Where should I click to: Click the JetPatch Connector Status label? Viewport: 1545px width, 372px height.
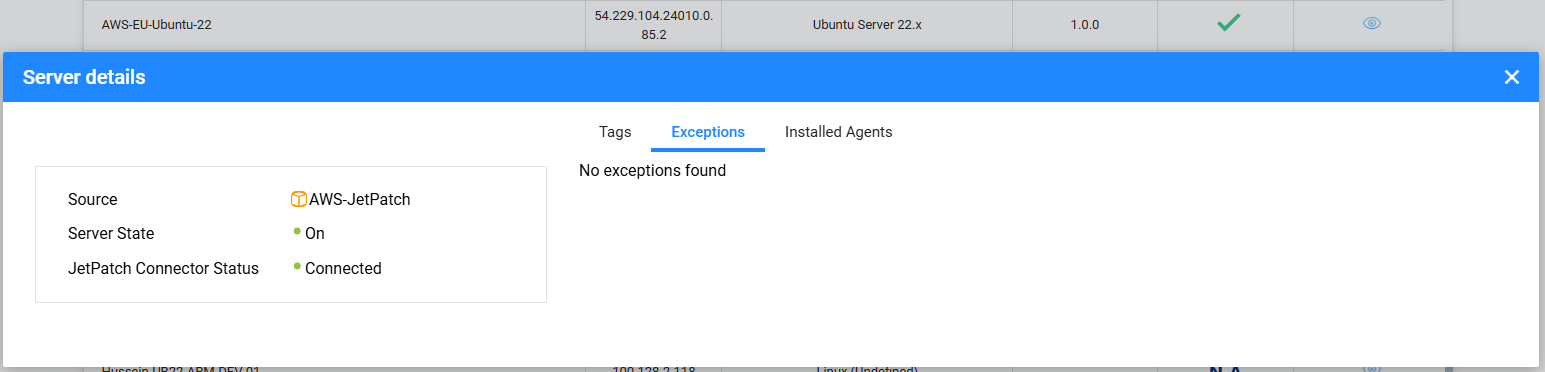pyautogui.click(x=163, y=268)
